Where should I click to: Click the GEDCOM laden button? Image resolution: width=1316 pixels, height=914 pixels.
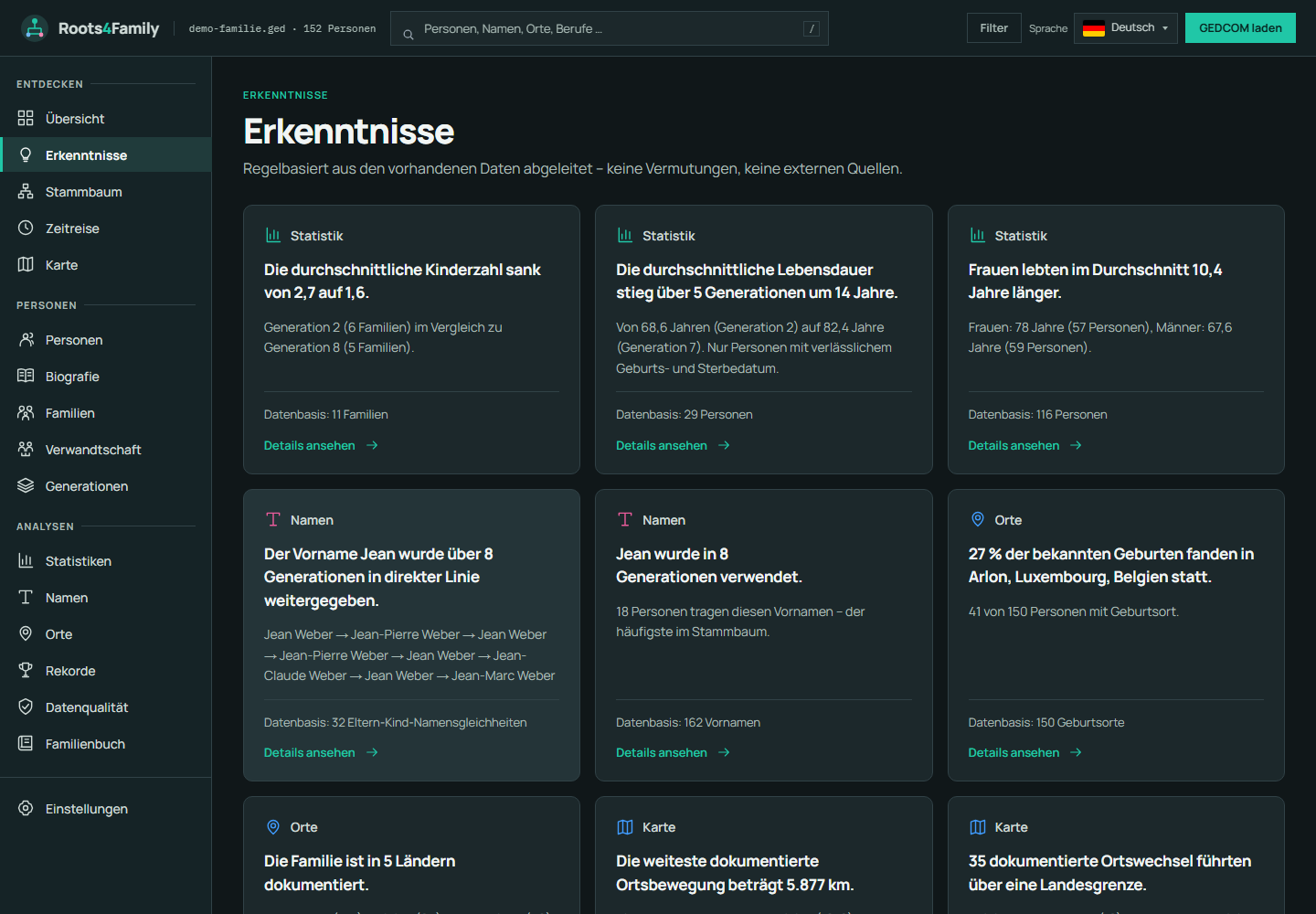click(x=1240, y=28)
